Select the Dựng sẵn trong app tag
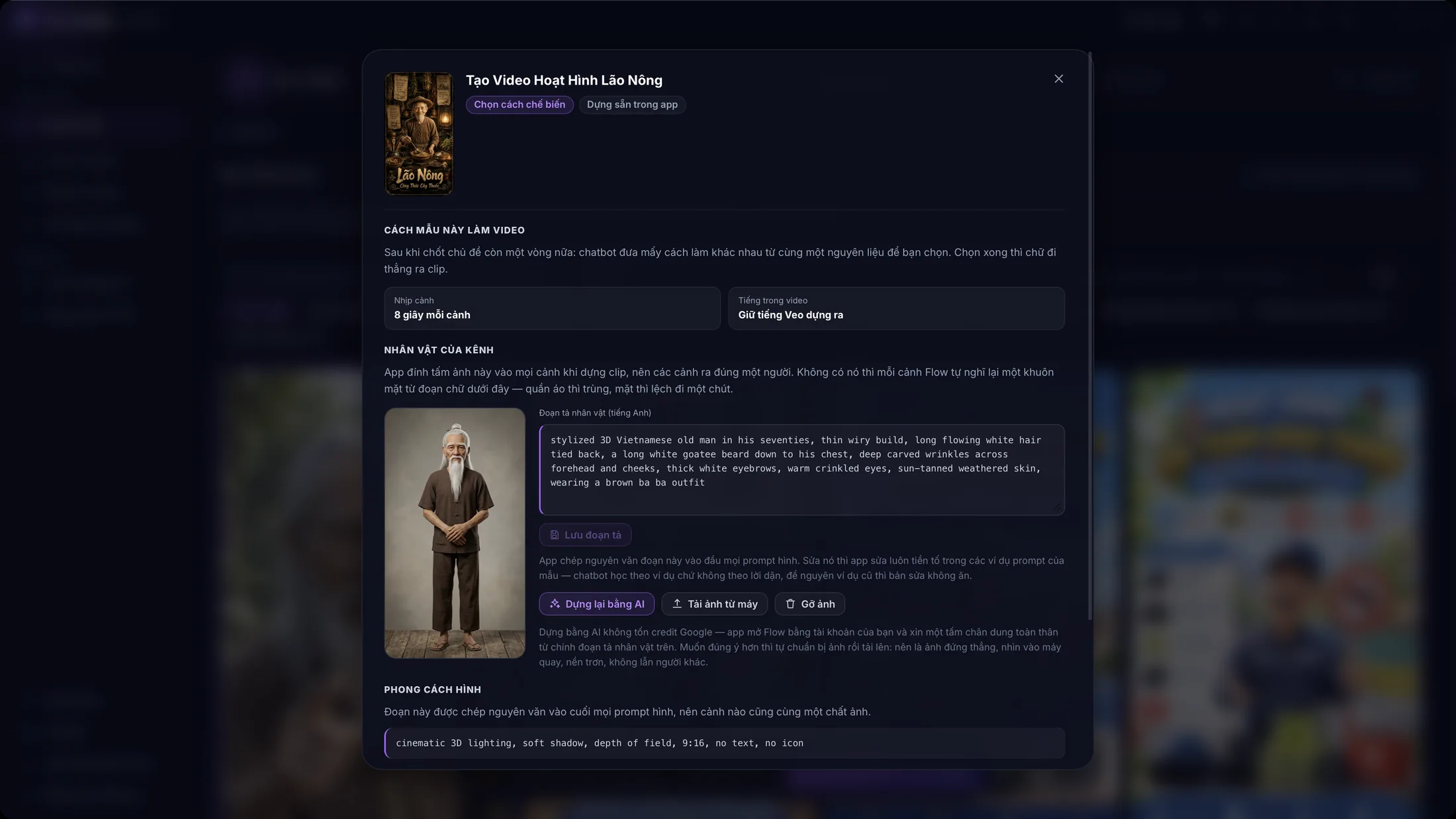This screenshot has width=1456, height=819. (632, 105)
